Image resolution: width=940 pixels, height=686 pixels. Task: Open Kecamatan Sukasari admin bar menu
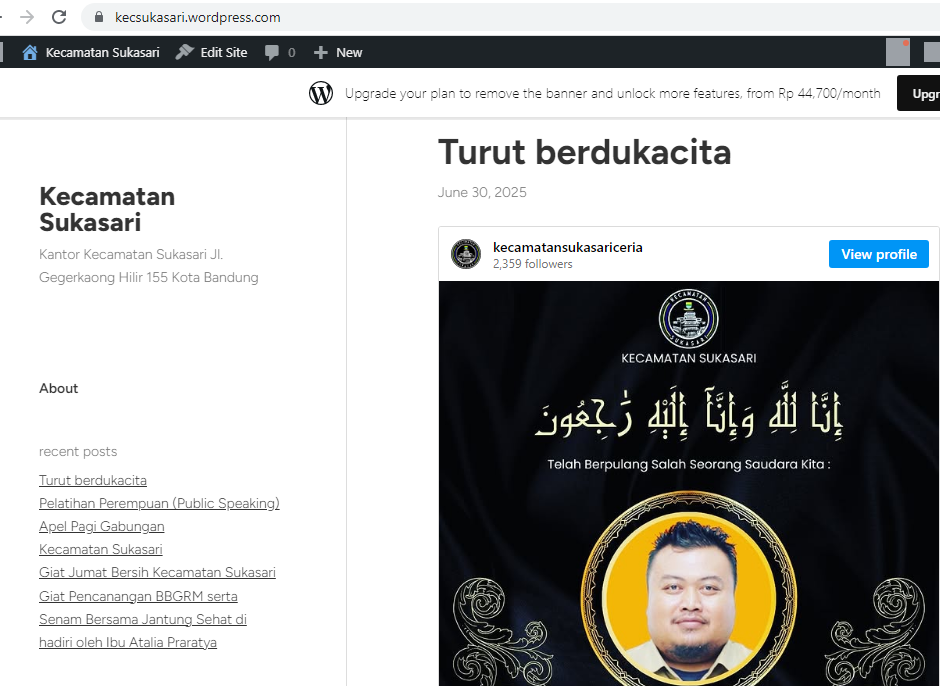point(91,52)
